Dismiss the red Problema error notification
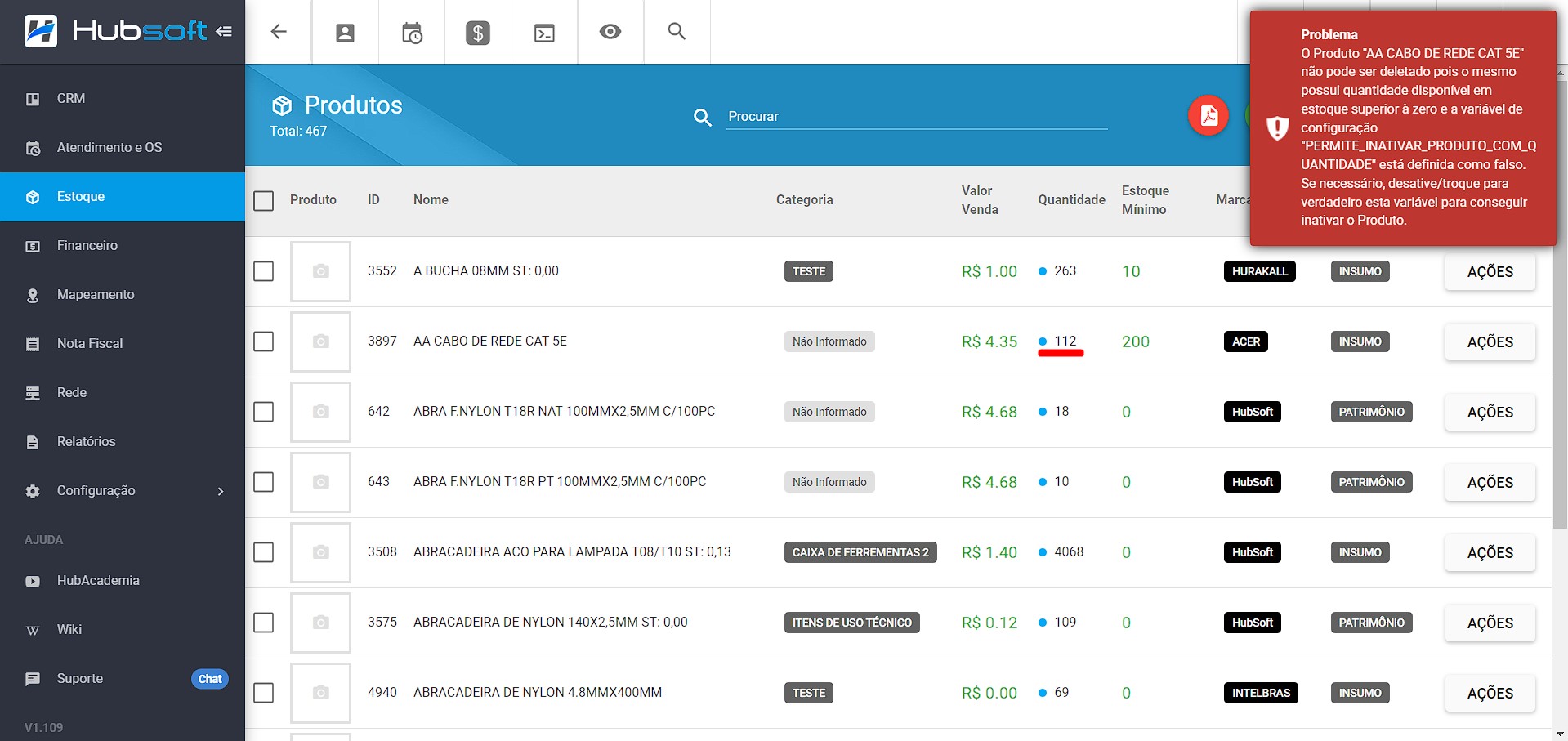Image resolution: width=1568 pixels, height=741 pixels. coord(1403,127)
